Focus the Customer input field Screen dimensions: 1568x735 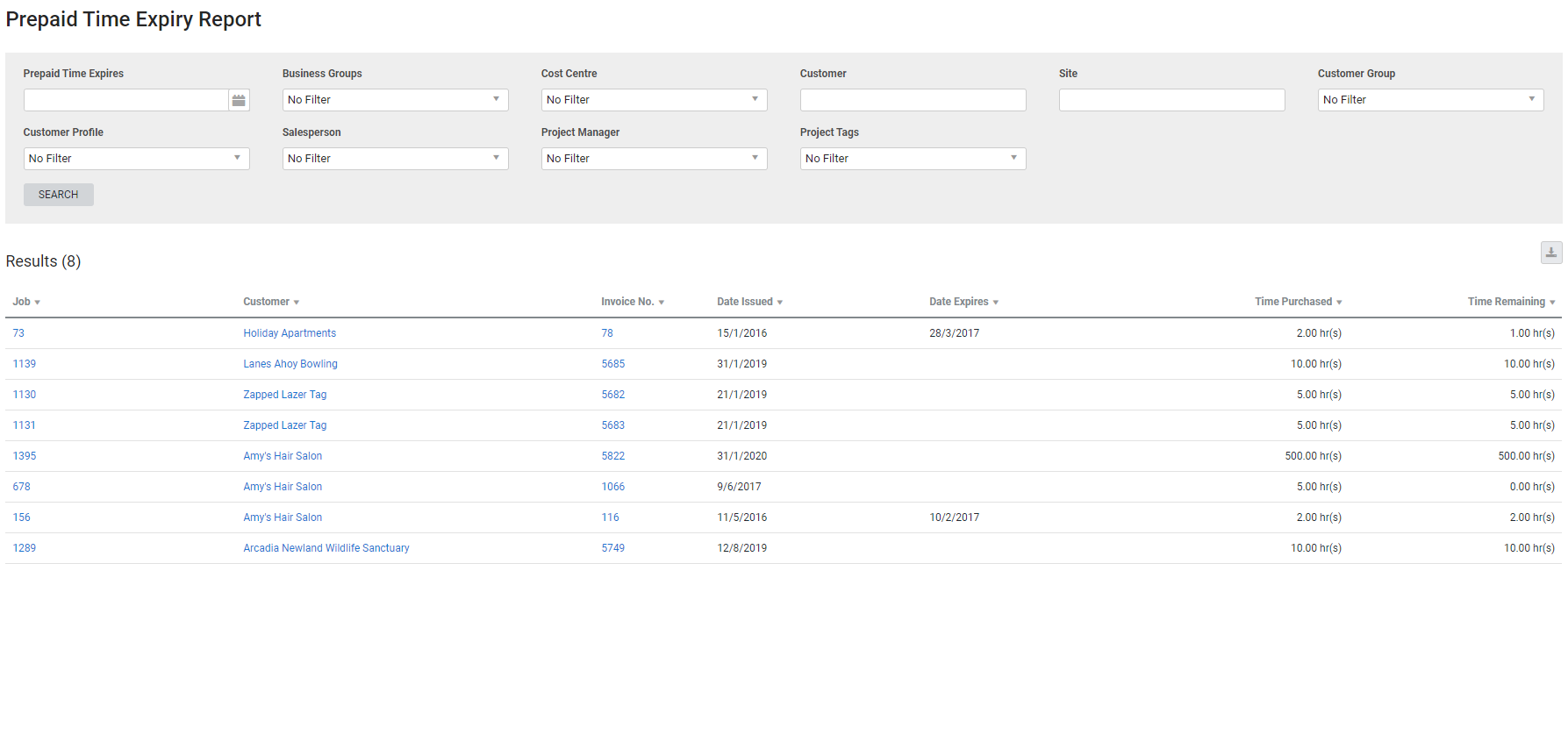click(913, 100)
